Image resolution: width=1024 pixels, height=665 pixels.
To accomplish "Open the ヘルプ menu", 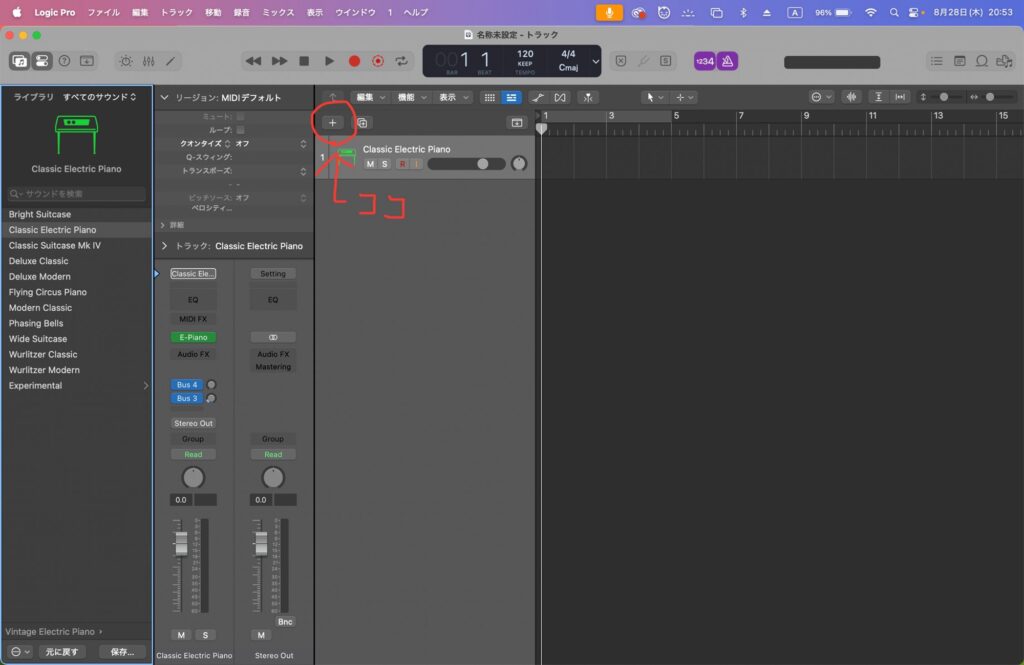I will pos(415,12).
